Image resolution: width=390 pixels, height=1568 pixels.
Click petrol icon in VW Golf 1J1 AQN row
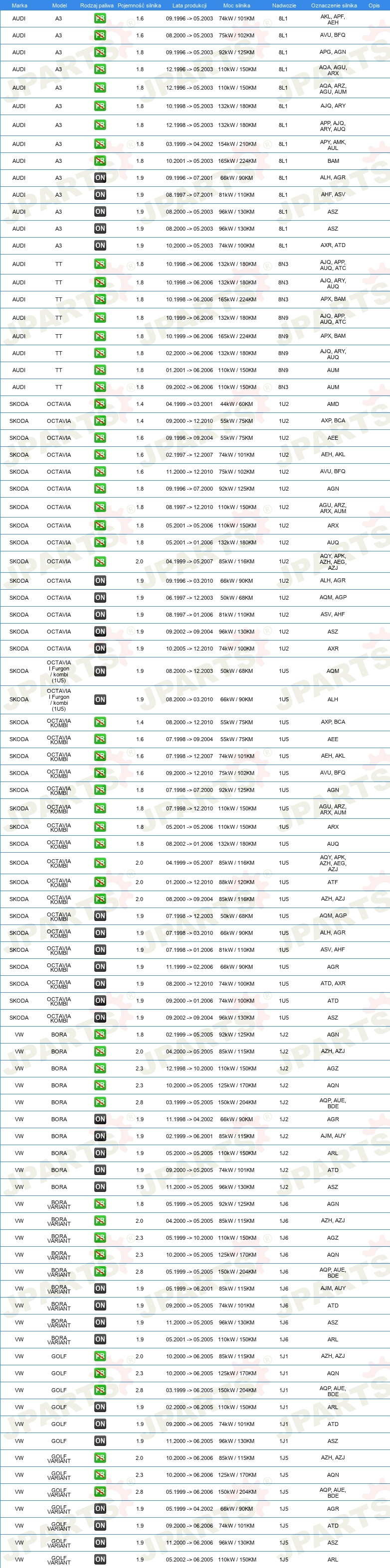coord(100,1373)
